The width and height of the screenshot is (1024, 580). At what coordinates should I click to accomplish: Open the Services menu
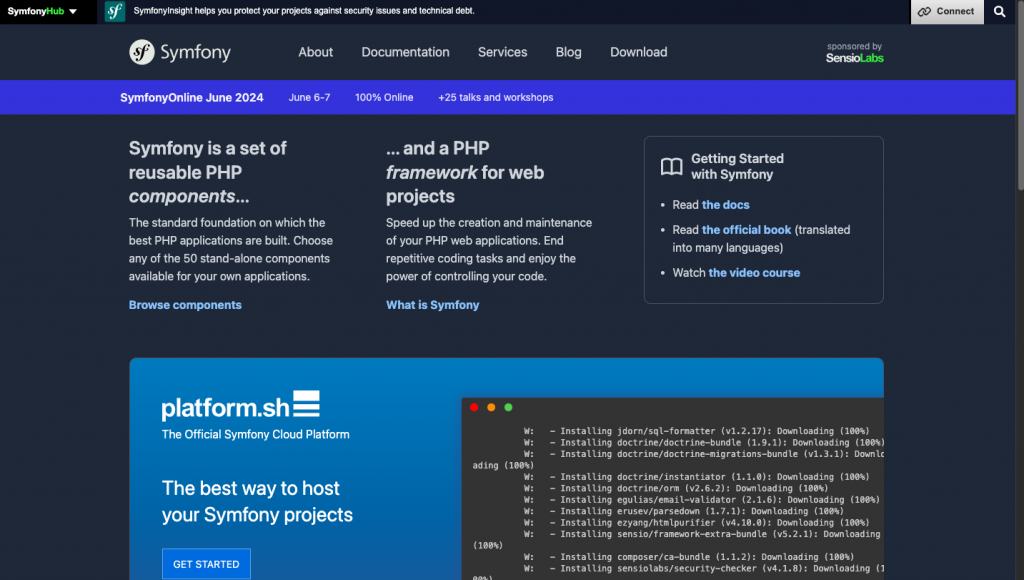coord(502,52)
